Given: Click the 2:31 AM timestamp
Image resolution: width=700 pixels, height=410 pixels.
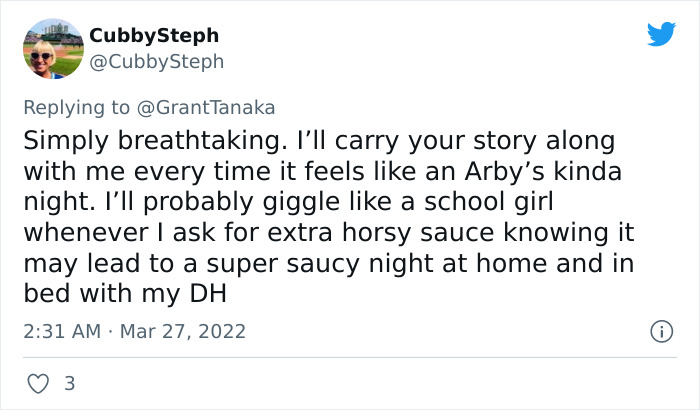Looking at the screenshot, I should pos(60,330).
